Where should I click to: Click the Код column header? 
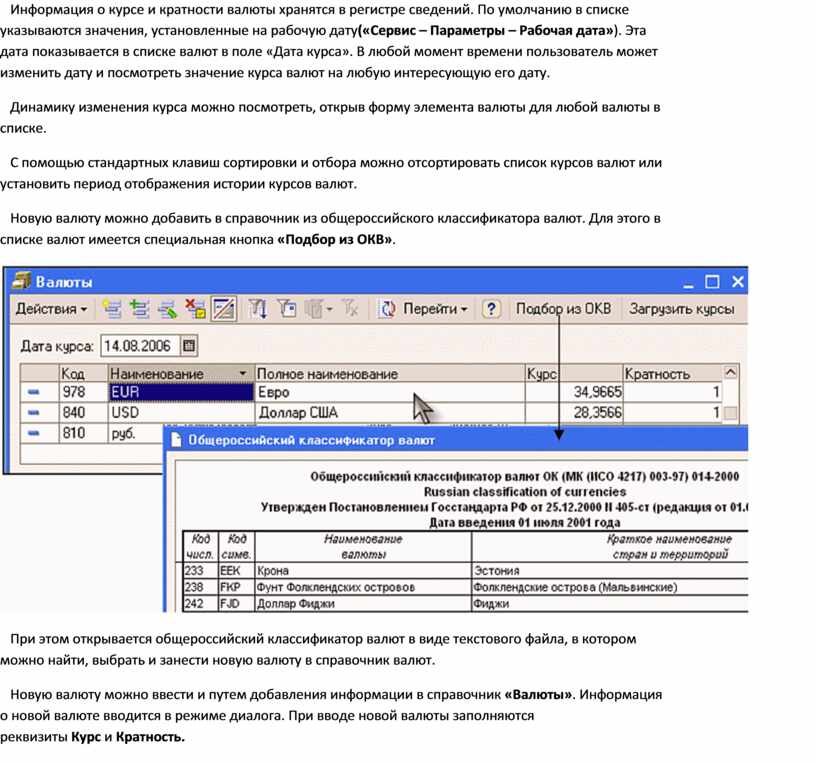coord(83,374)
